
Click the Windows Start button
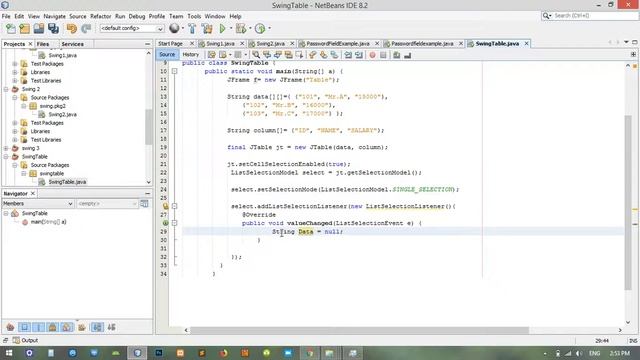pos(8,353)
